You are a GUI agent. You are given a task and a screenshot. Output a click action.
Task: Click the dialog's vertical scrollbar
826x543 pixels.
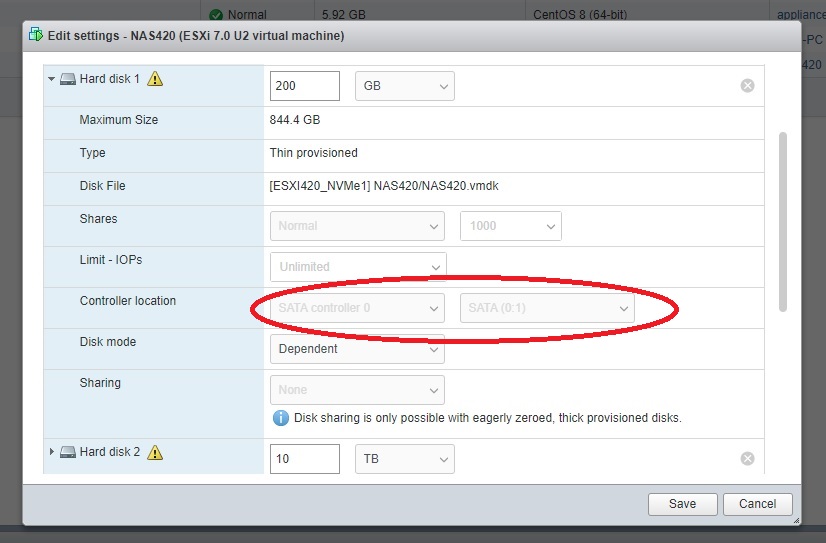(x=783, y=222)
